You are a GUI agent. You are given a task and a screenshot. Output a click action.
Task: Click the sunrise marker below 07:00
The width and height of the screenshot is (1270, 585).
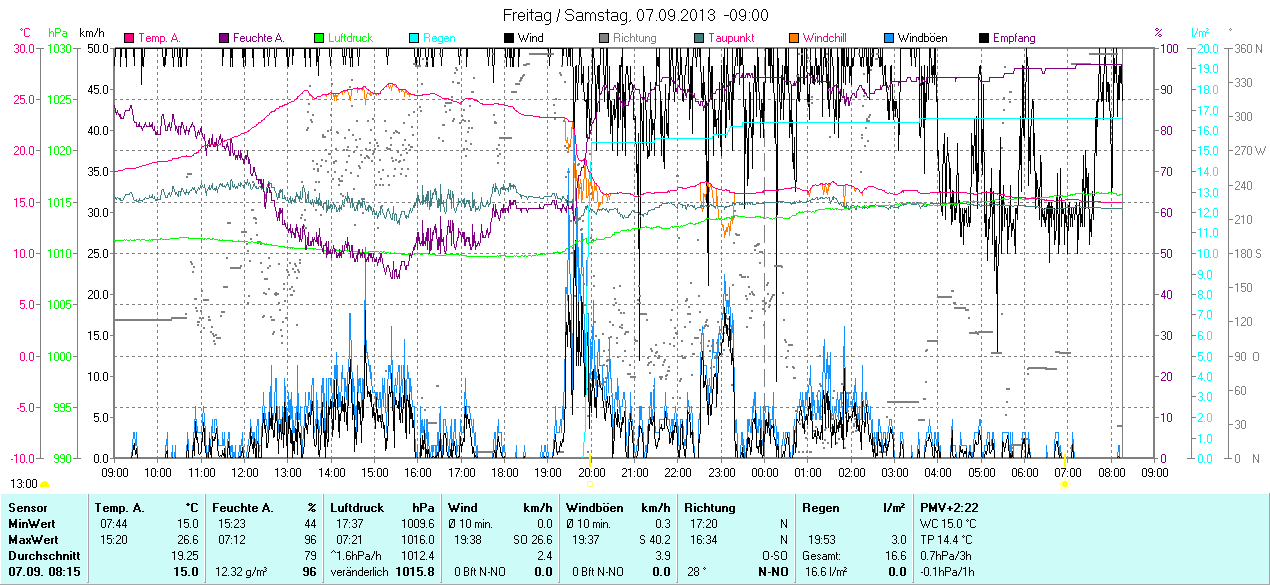click(x=1065, y=484)
